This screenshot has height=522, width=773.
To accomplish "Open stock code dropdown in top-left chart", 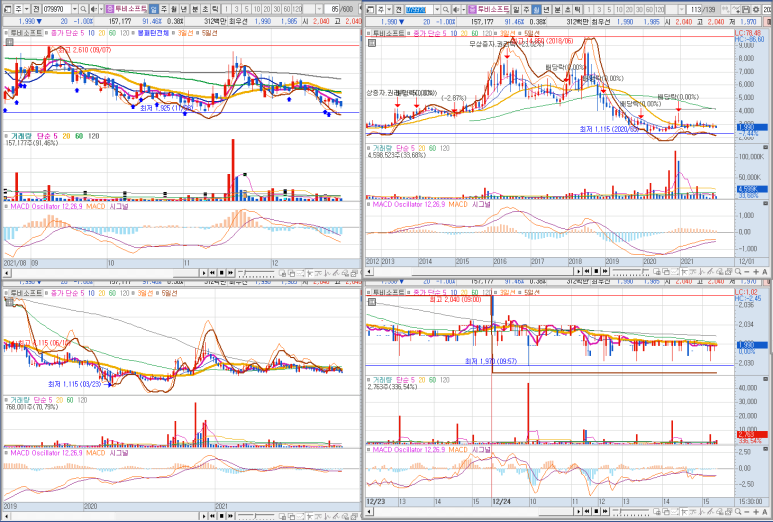I will point(74,9).
